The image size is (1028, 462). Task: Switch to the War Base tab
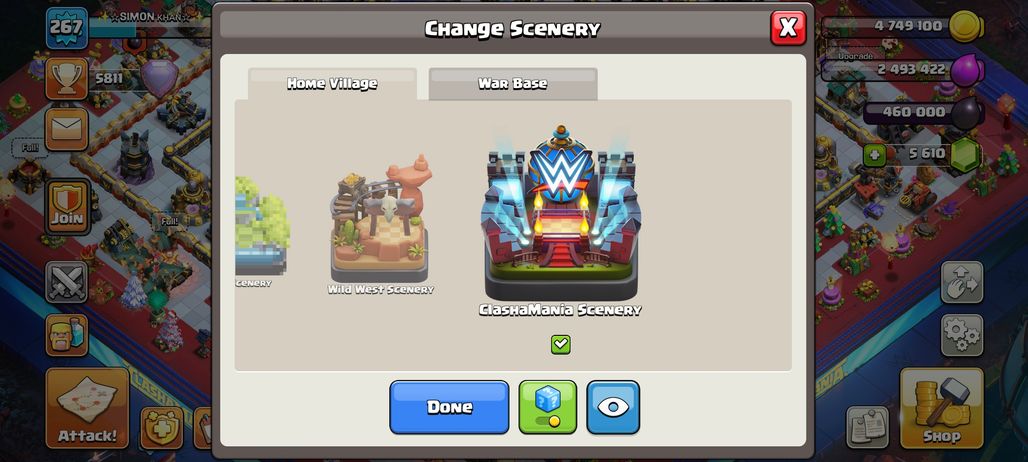click(x=513, y=84)
